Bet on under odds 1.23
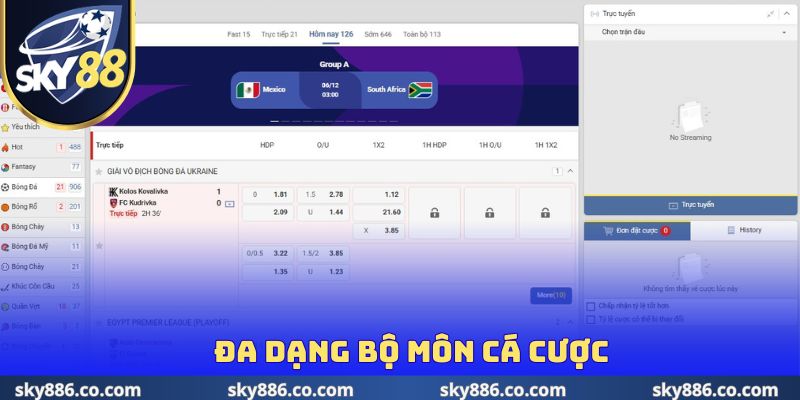The width and height of the screenshot is (800, 400). click(x=323, y=272)
